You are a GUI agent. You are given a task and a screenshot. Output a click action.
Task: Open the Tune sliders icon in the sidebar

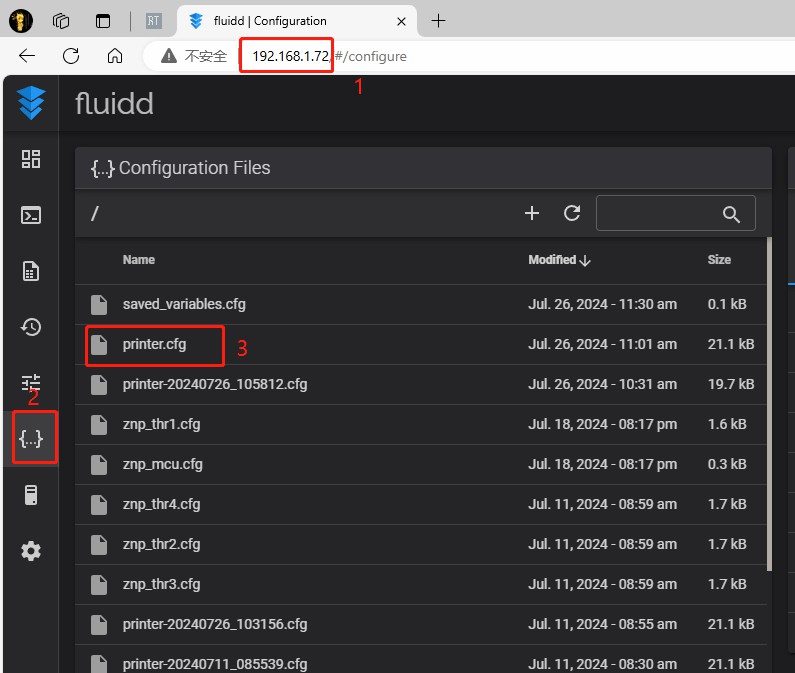tap(31, 382)
